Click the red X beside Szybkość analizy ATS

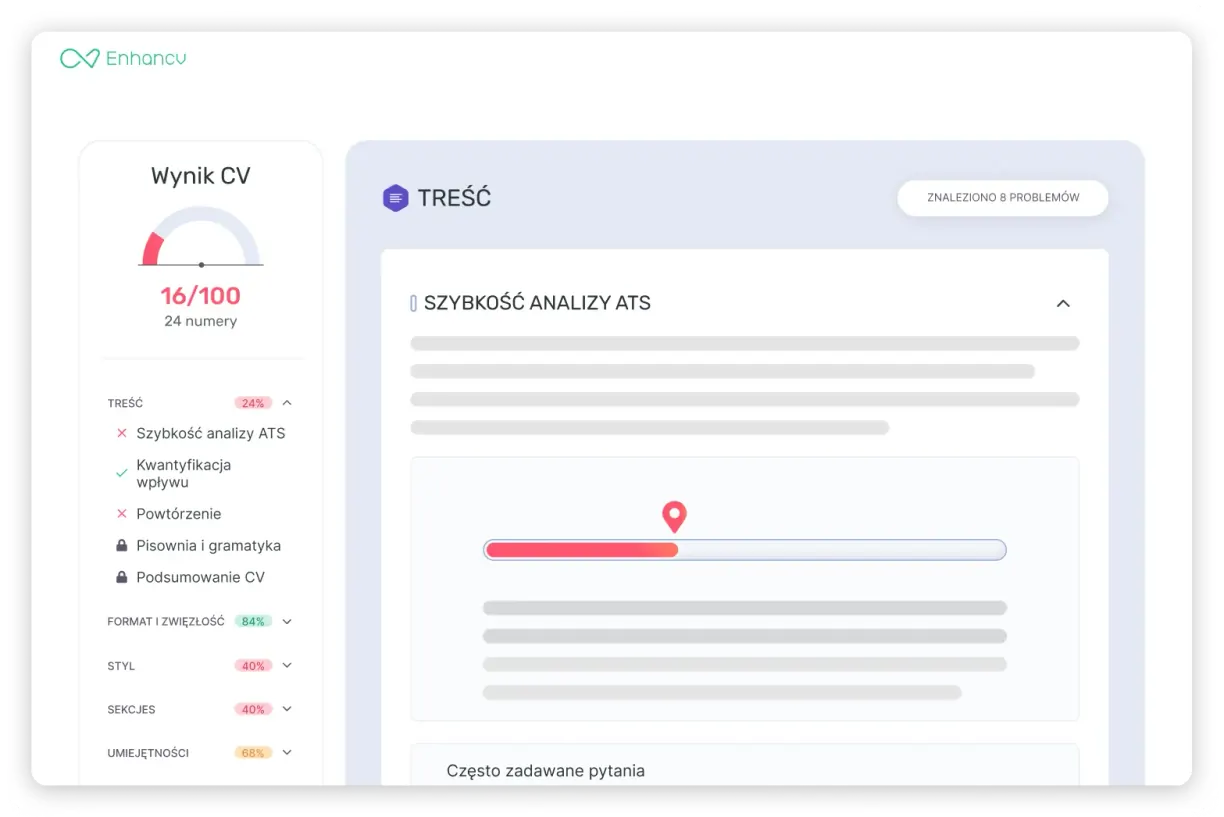122,433
